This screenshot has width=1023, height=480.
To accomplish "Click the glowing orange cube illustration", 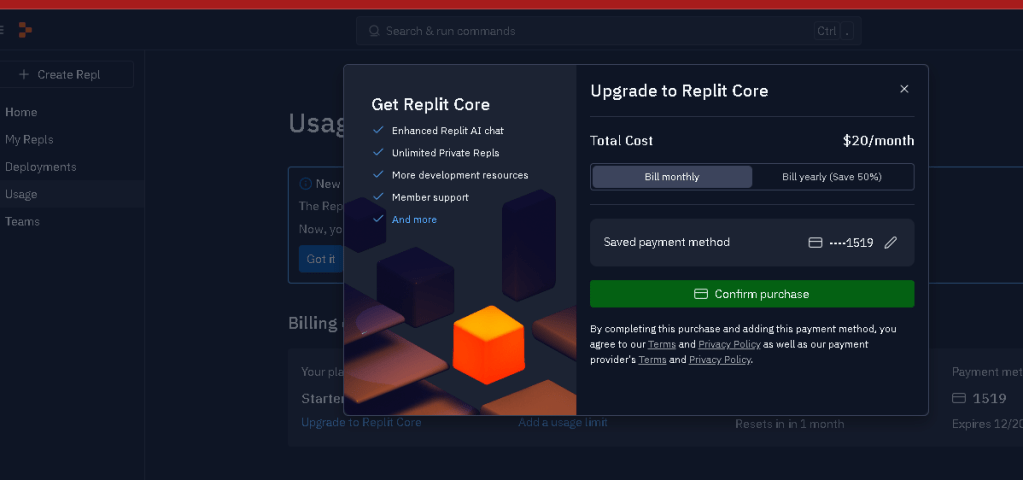I will [x=489, y=344].
